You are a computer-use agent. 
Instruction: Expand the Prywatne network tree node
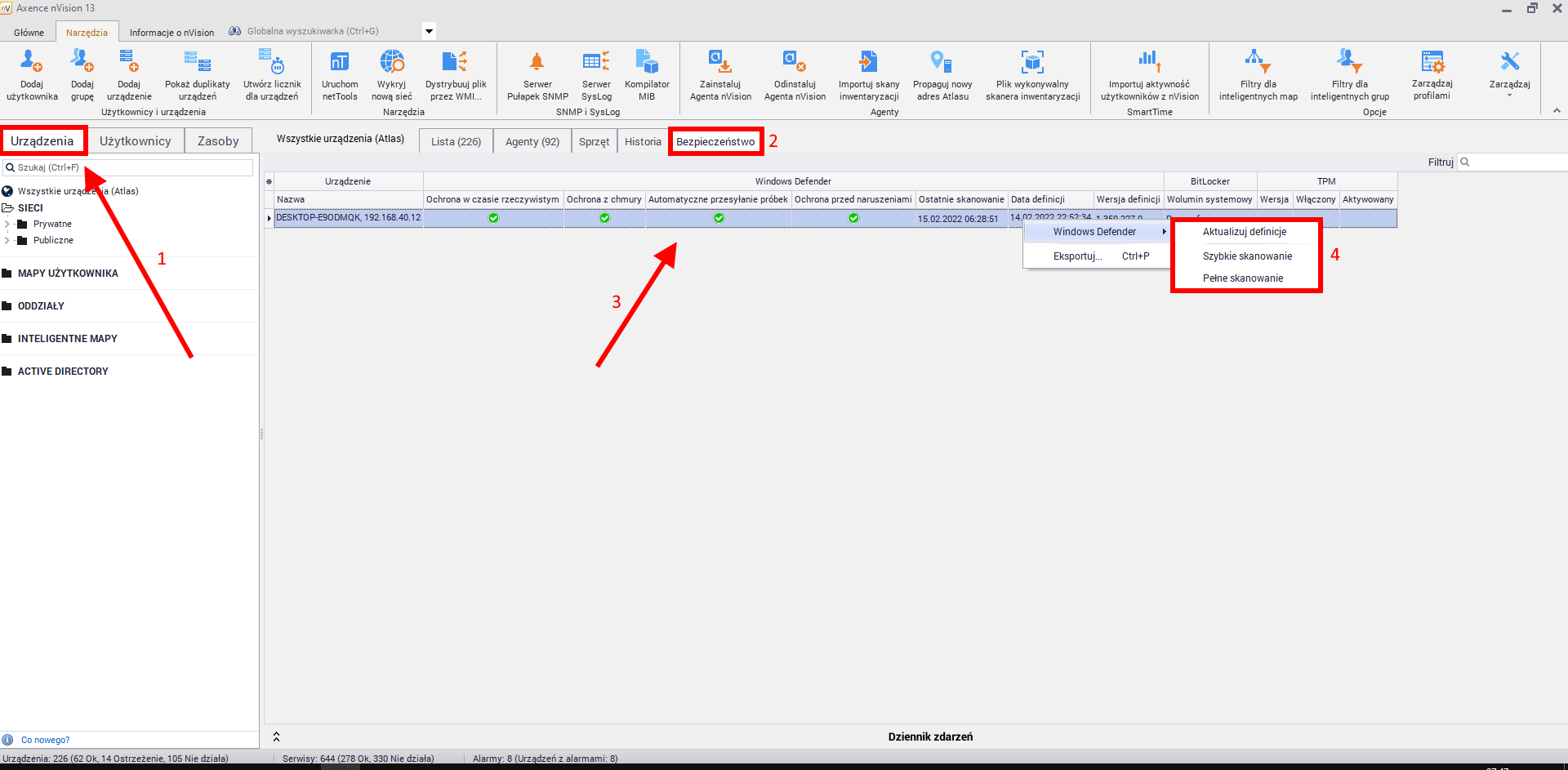(7, 224)
